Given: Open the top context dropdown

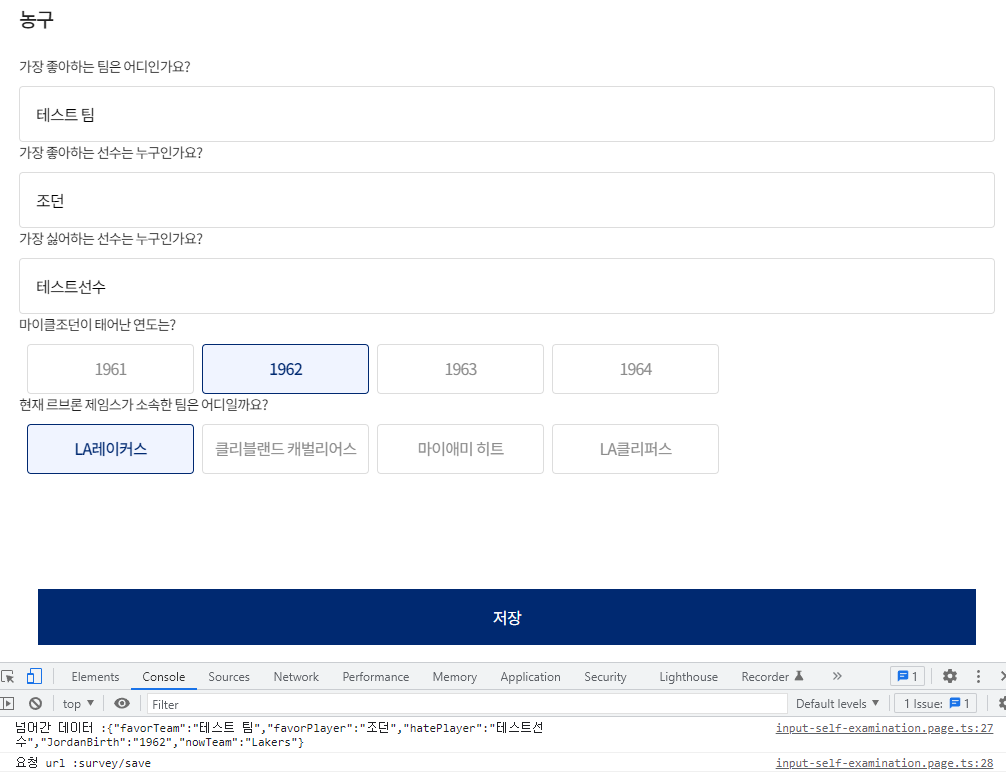Looking at the screenshot, I should coord(78,704).
